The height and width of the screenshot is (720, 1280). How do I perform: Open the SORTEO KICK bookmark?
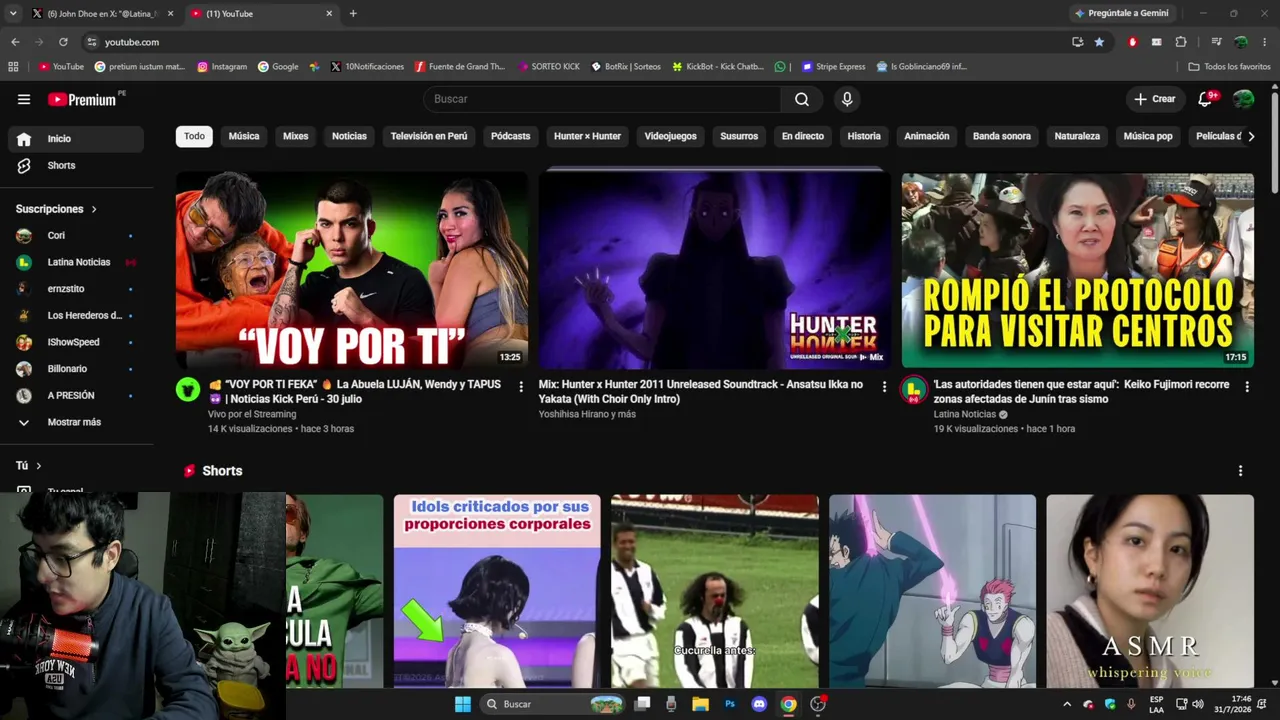548,67
